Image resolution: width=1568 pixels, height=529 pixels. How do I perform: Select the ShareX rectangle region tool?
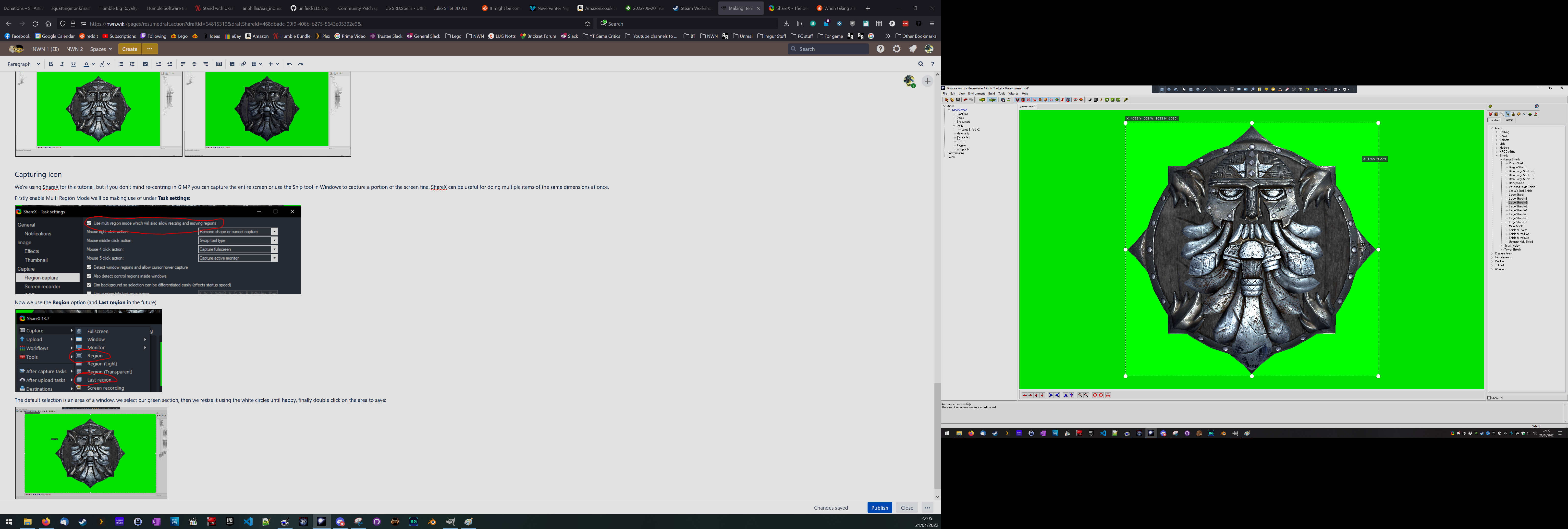(1162, 89)
